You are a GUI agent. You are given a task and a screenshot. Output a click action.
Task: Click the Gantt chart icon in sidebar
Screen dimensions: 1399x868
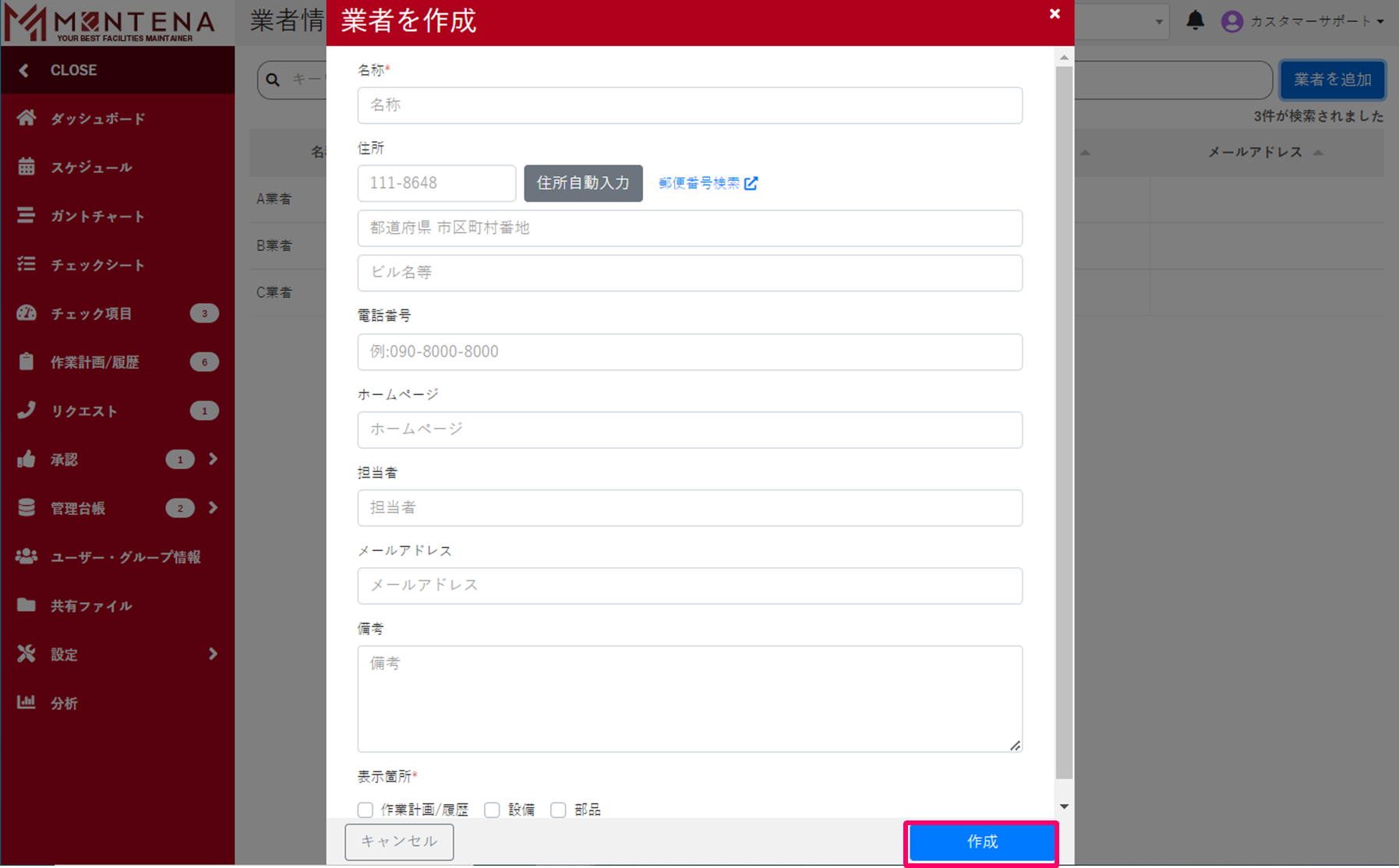click(x=26, y=216)
